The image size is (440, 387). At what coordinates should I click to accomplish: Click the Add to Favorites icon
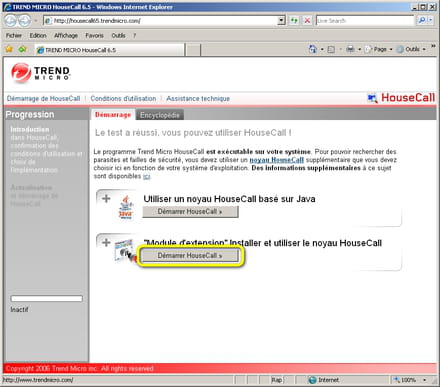pyautogui.click(x=23, y=49)
